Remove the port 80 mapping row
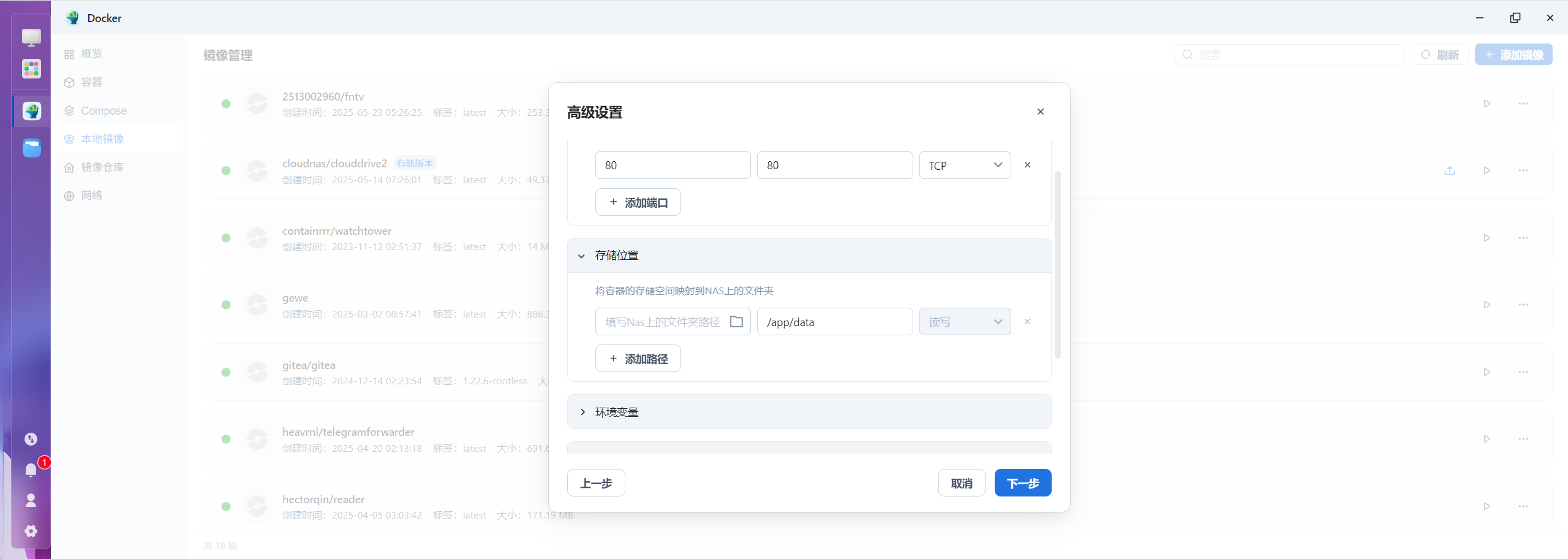 [1027, 165]
